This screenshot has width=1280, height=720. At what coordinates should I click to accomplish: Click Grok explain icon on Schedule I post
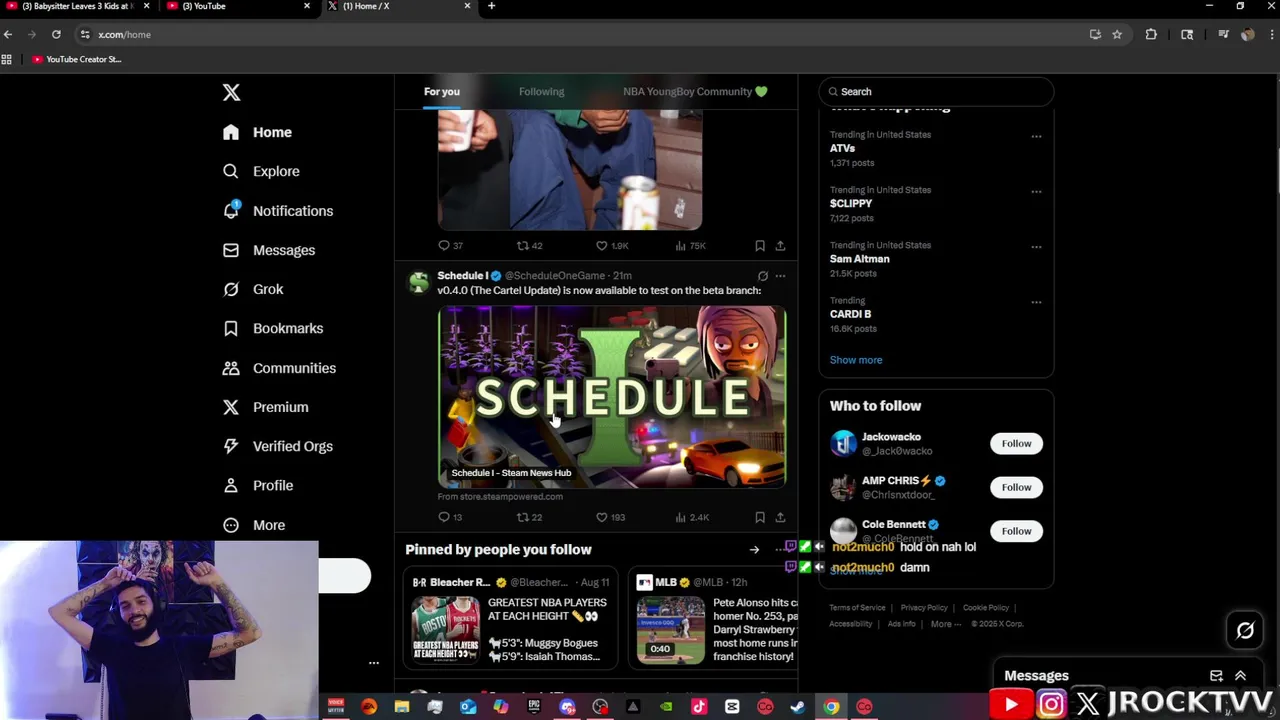click(762, 276)
